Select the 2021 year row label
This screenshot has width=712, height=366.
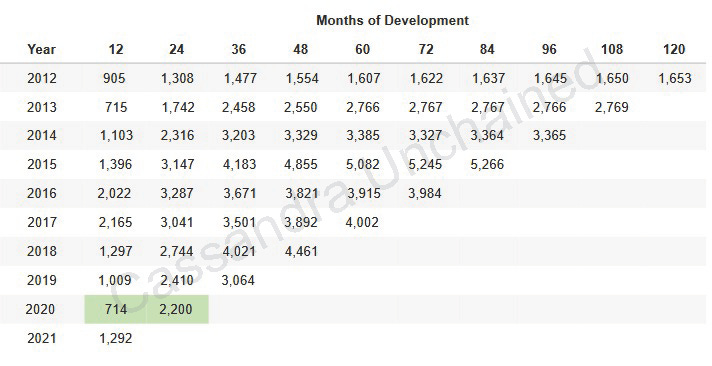click(42, 338)
